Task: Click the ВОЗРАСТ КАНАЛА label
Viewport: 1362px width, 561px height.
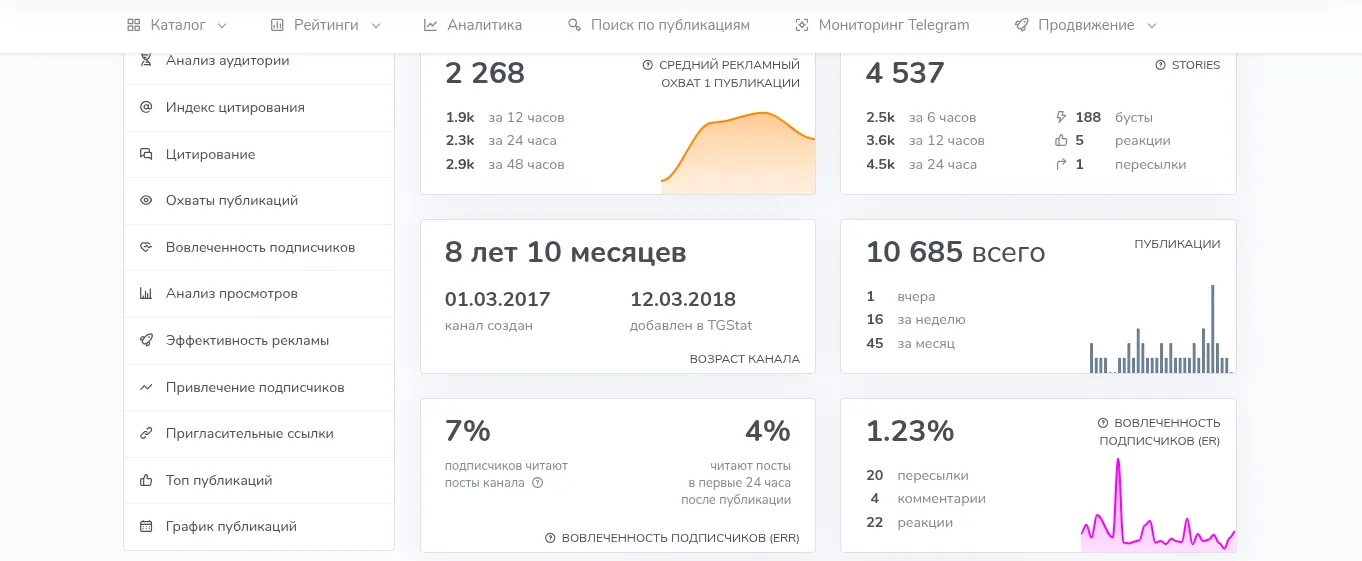Action: 745,359
